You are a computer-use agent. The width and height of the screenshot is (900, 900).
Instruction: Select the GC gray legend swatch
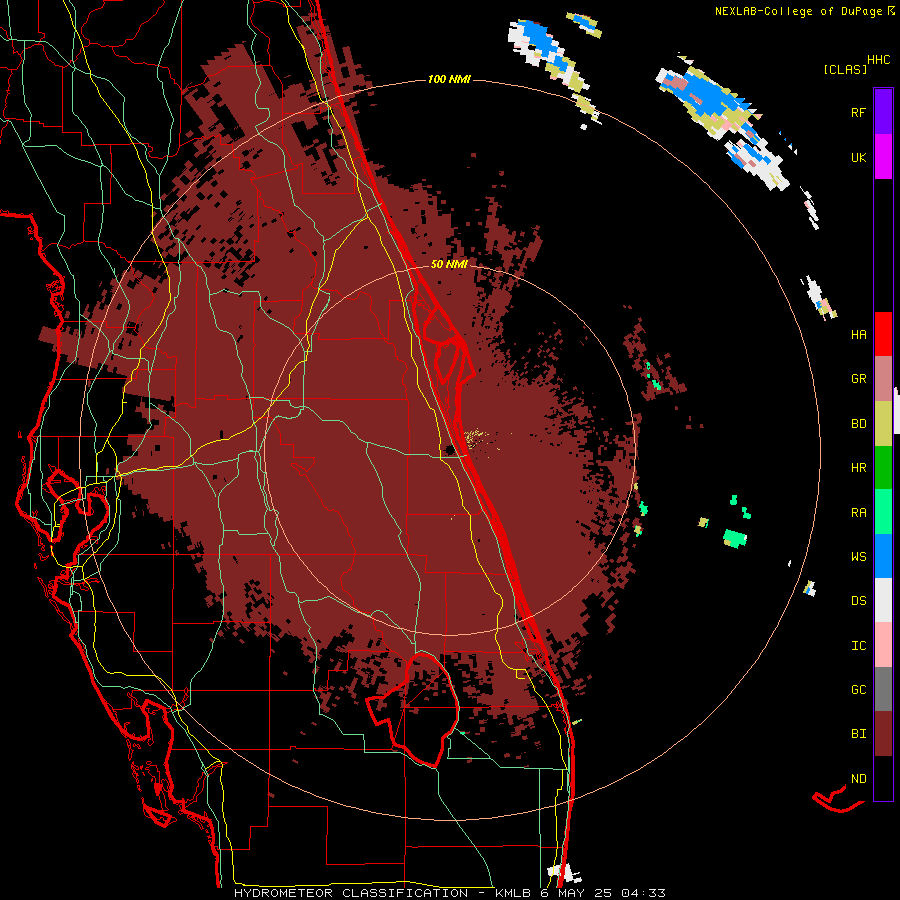pos(883,689)
